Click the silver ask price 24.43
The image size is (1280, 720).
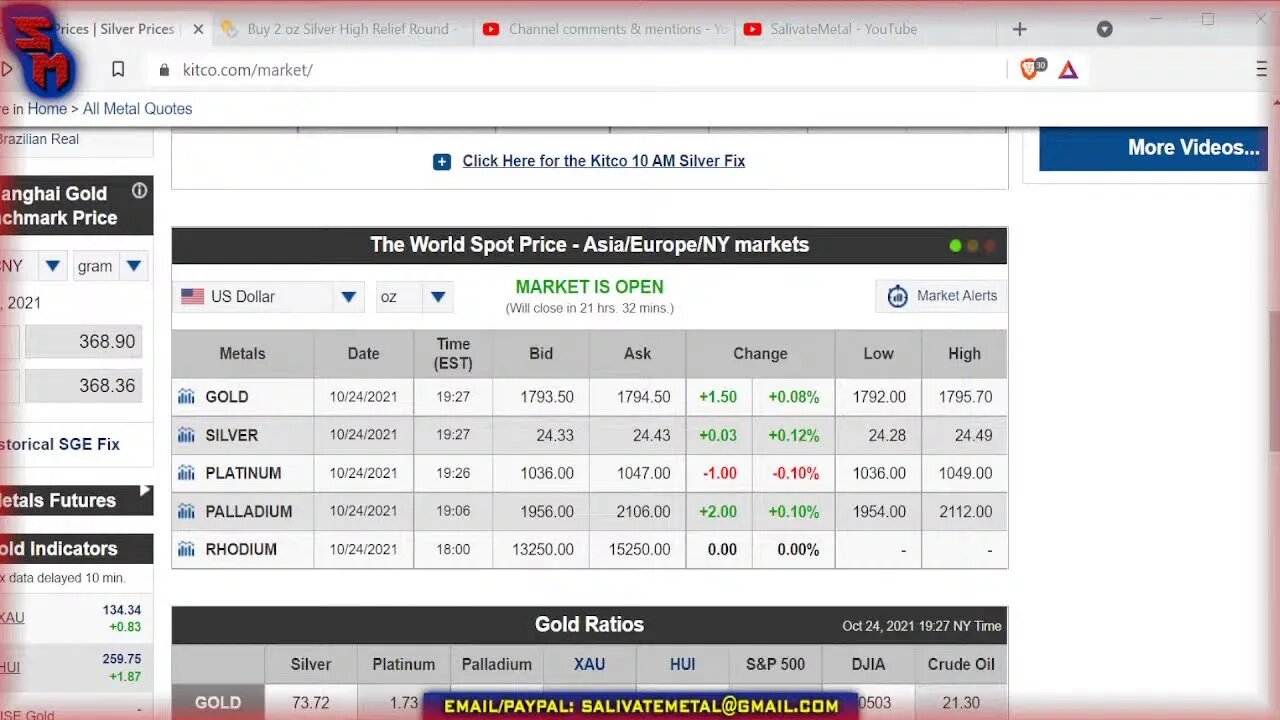(652, 435)
